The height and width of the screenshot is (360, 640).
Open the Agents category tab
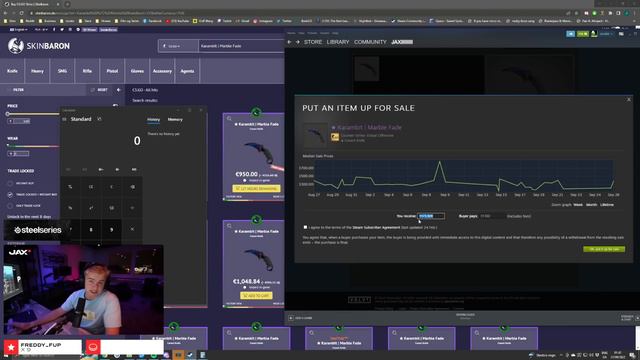click(187, 71)
